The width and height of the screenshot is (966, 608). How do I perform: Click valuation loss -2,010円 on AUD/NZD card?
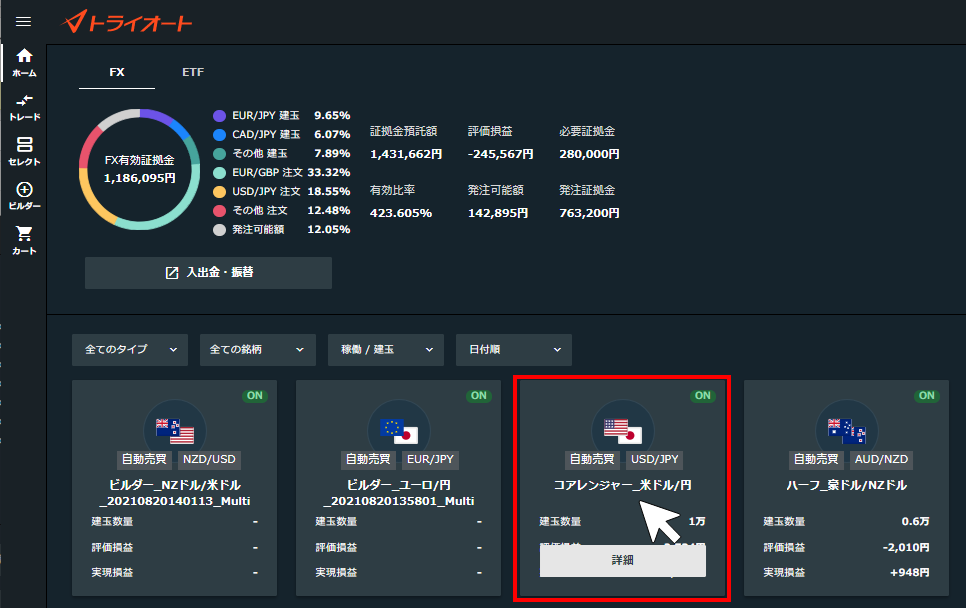point(906,548)
